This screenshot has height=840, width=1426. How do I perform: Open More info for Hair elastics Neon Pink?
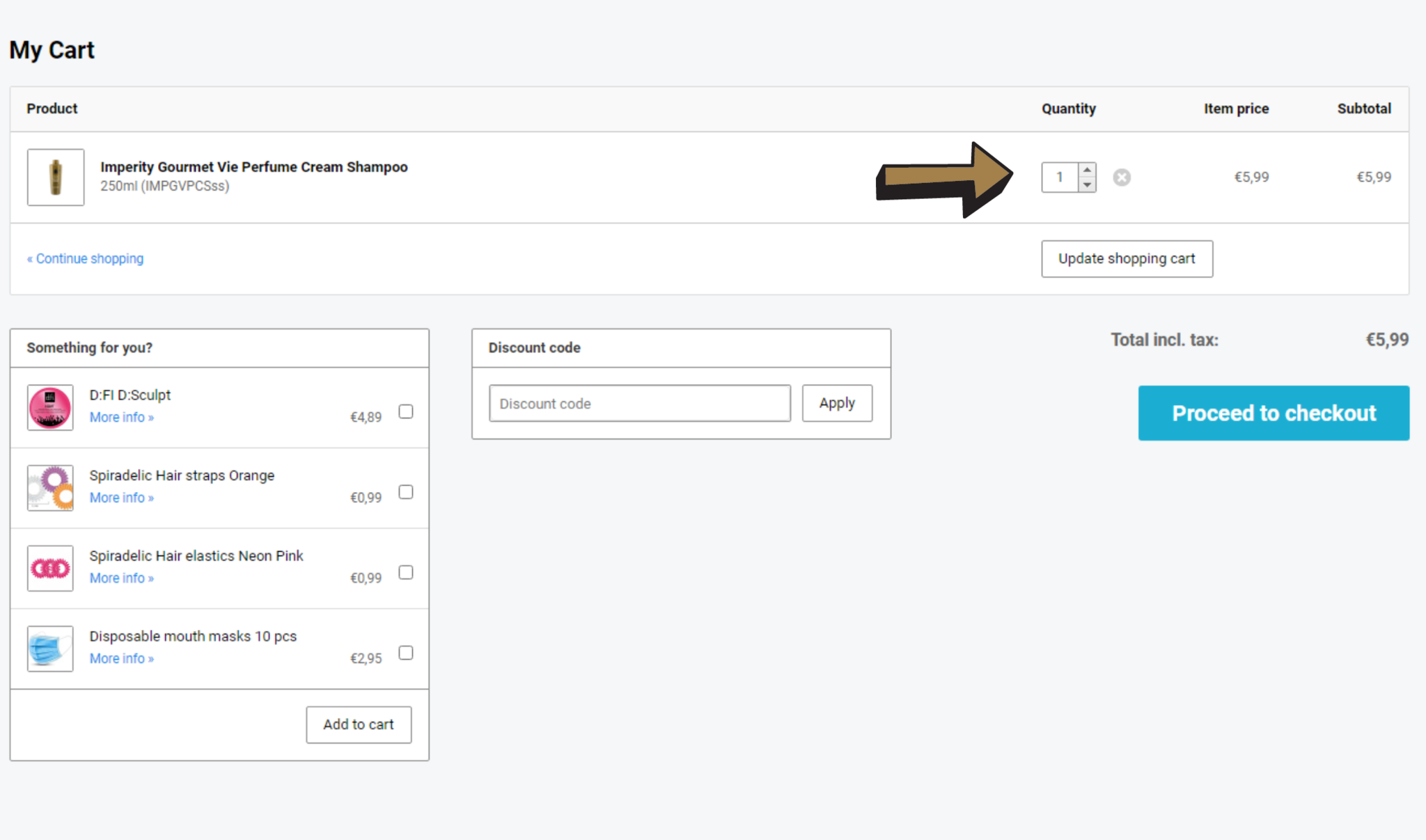122,578
